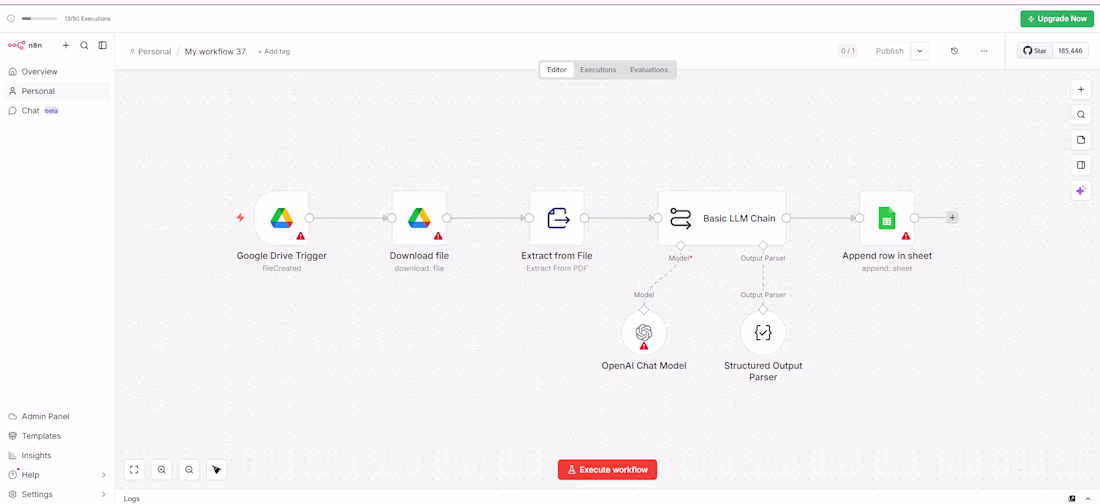Expand the Logs panel chevron
The width and height of the screenshot is (1100, 504).
(1087, 498)
